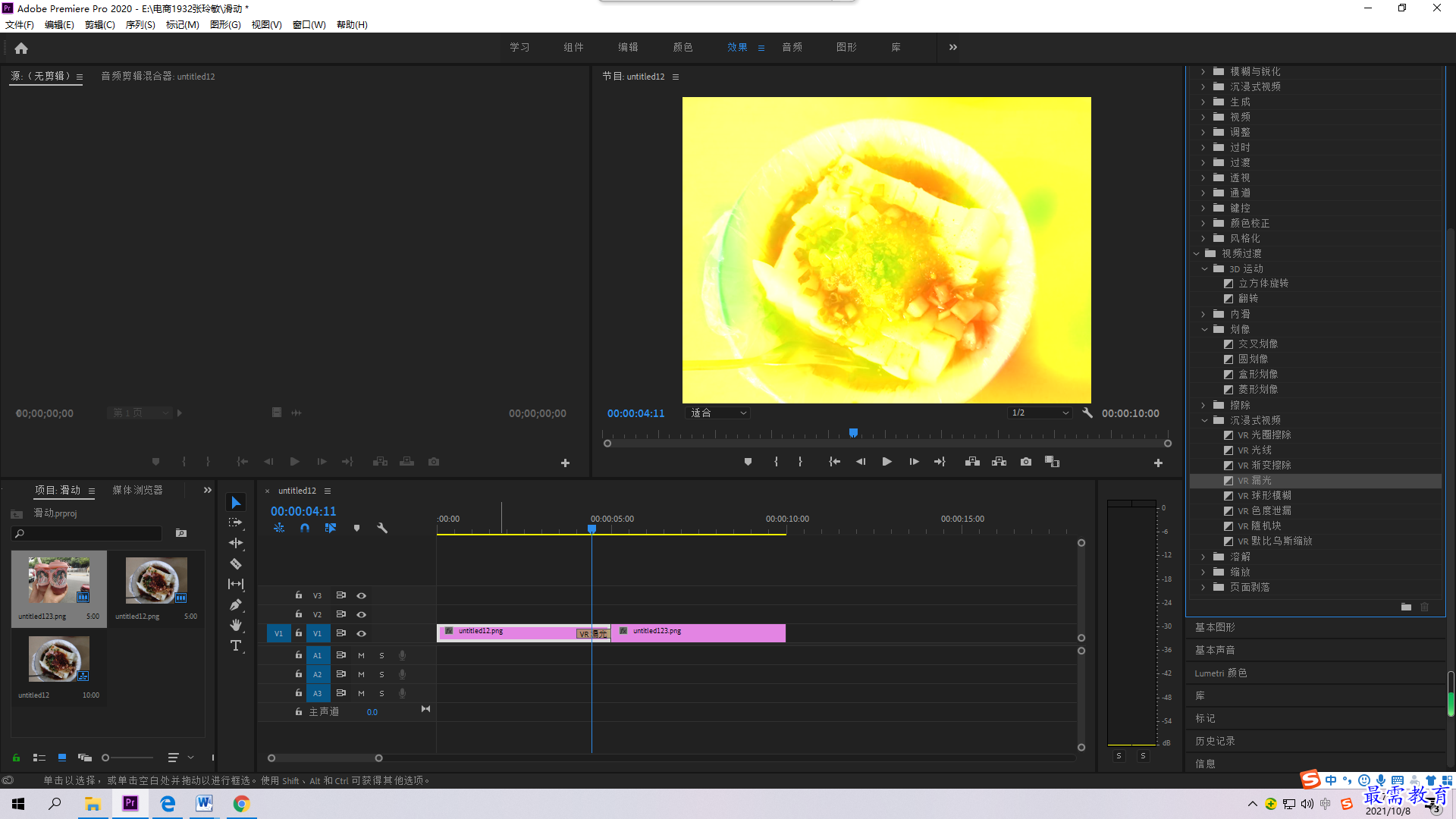Go to Out point in program monitor

point(940,462)
